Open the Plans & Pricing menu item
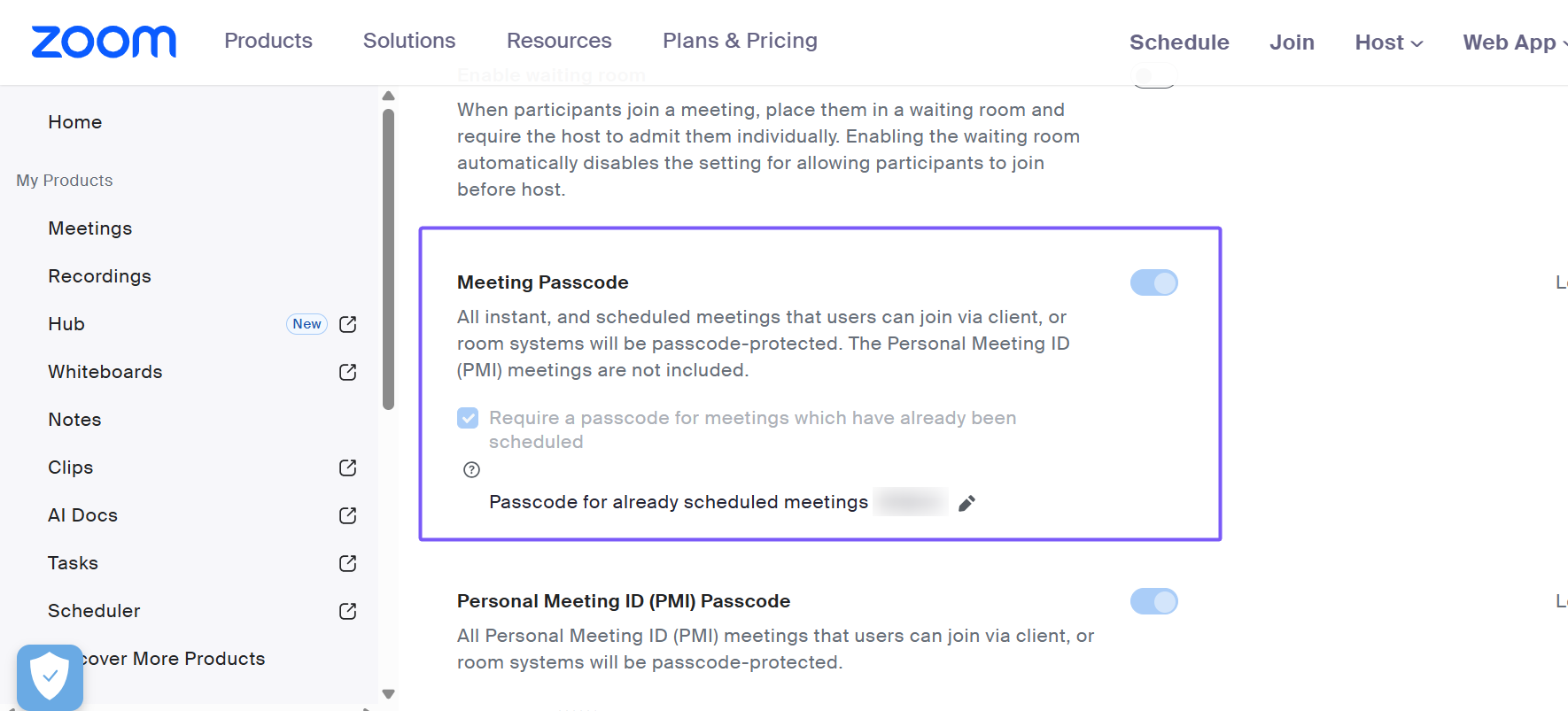The height and width of the screenshot is (711, 1568). coord(740,41)
